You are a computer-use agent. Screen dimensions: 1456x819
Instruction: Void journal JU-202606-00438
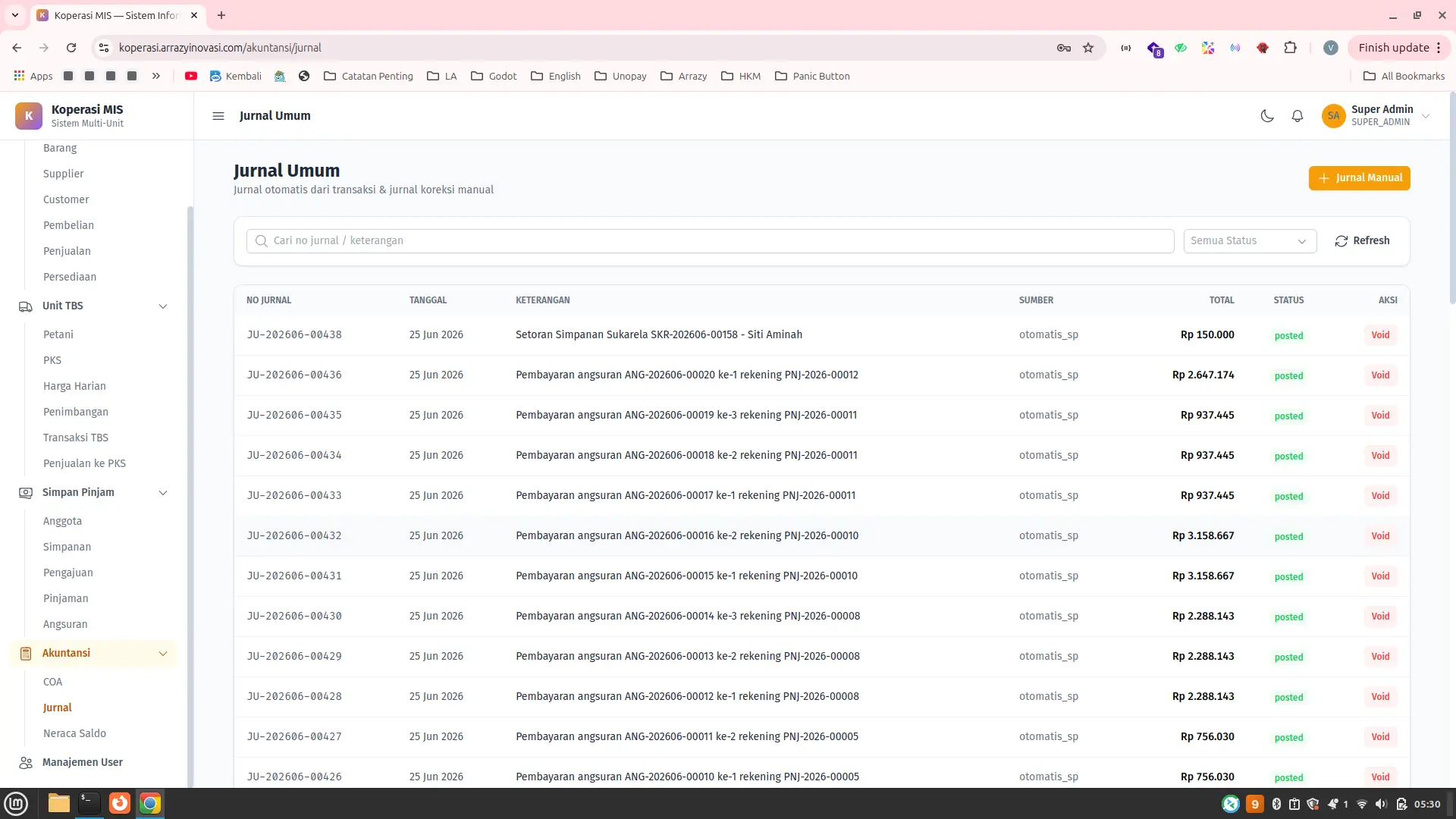[1380, 335]
